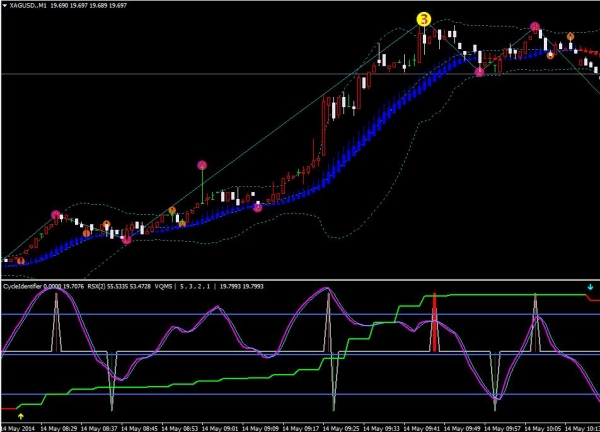Select the magenta dot atop the green spike
600x432 pixels.
tap(202, 165)
